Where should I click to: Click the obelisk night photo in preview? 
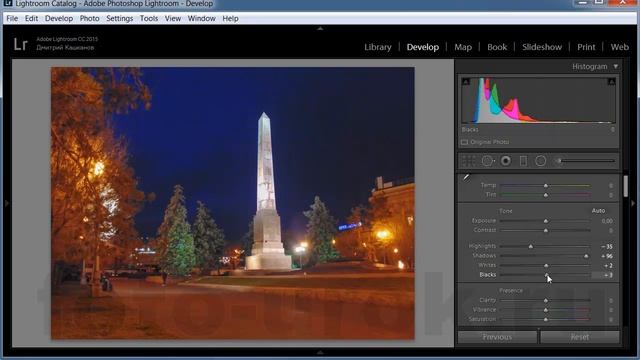[x=233, y=203]
